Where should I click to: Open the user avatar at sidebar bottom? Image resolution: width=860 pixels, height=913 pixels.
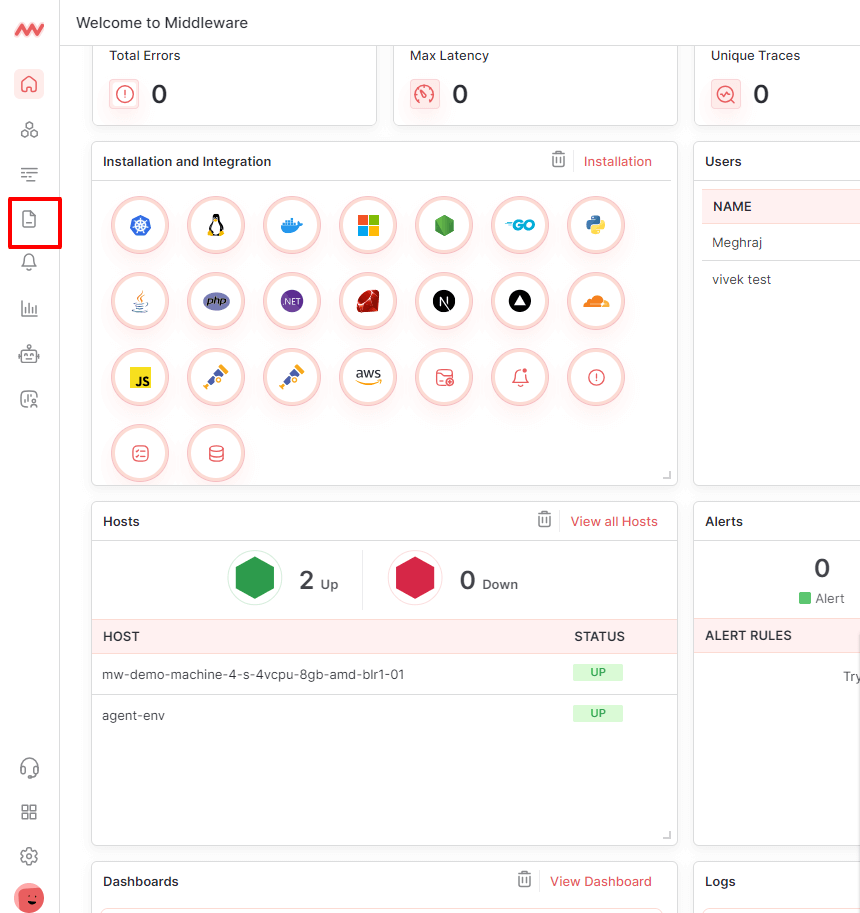click(29, 898)
